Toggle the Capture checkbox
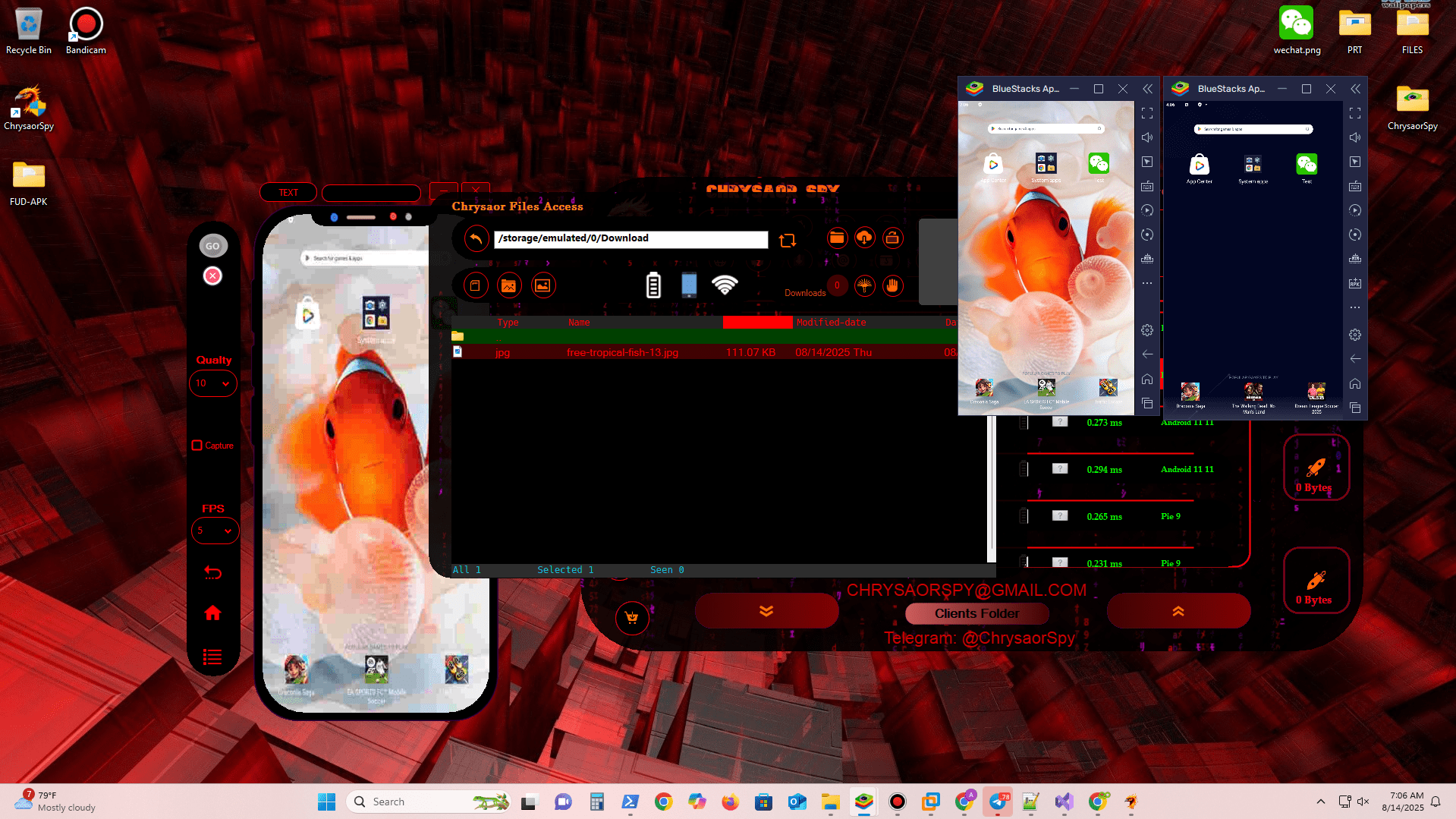The height and width of the screenshot is (819, 1456). [197, 446]
